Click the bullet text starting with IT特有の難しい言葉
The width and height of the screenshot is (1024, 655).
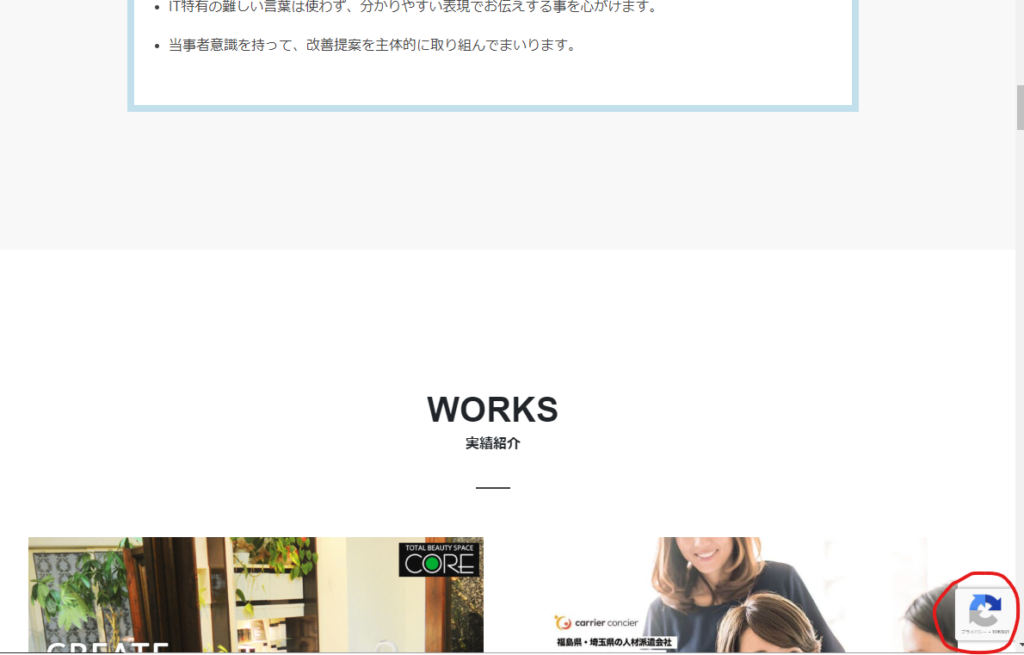[x=412, y=7]
